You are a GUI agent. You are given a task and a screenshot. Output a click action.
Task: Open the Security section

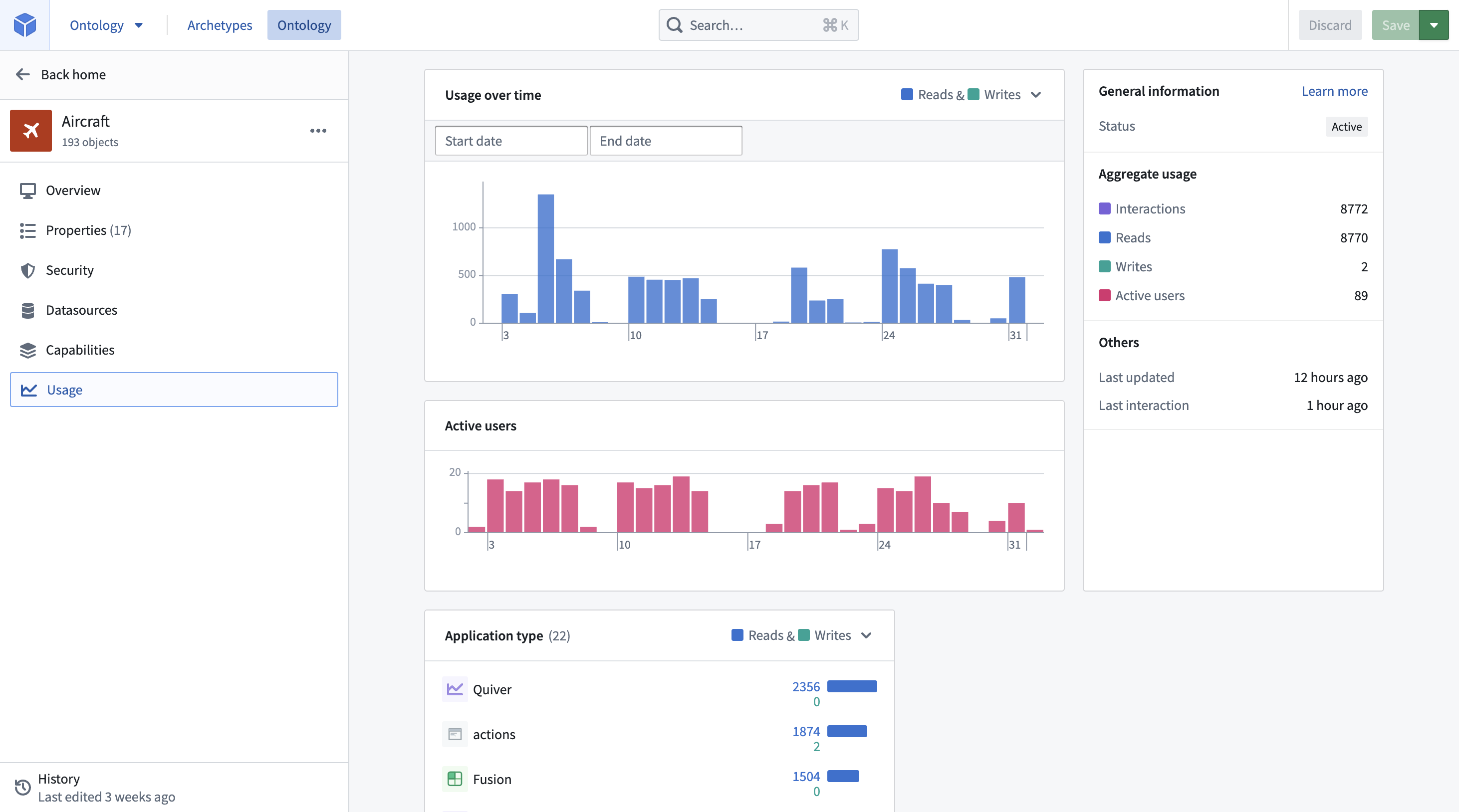point(174,270)
